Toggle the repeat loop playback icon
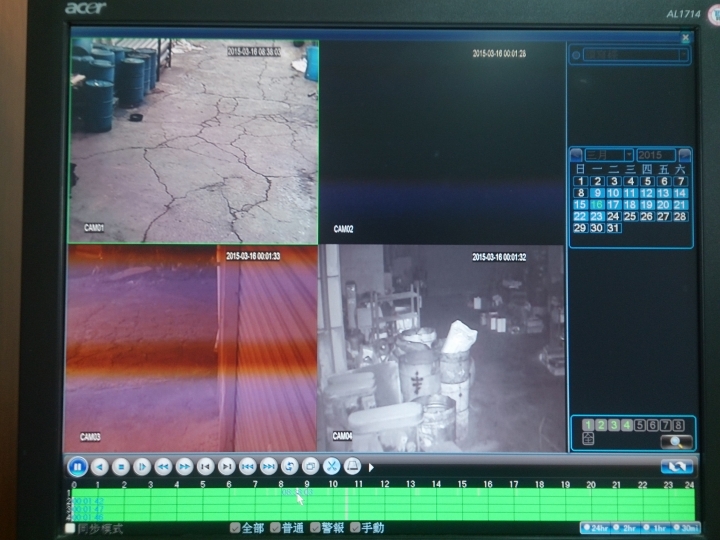720x540 pixels. point(290,467)
